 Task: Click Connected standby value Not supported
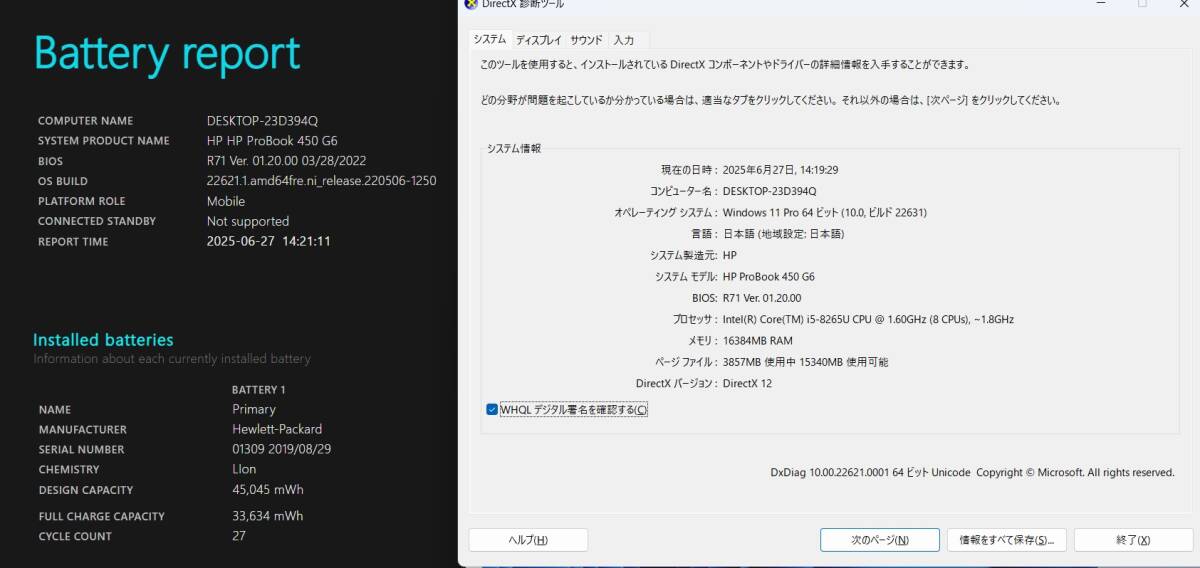point(248,221)
